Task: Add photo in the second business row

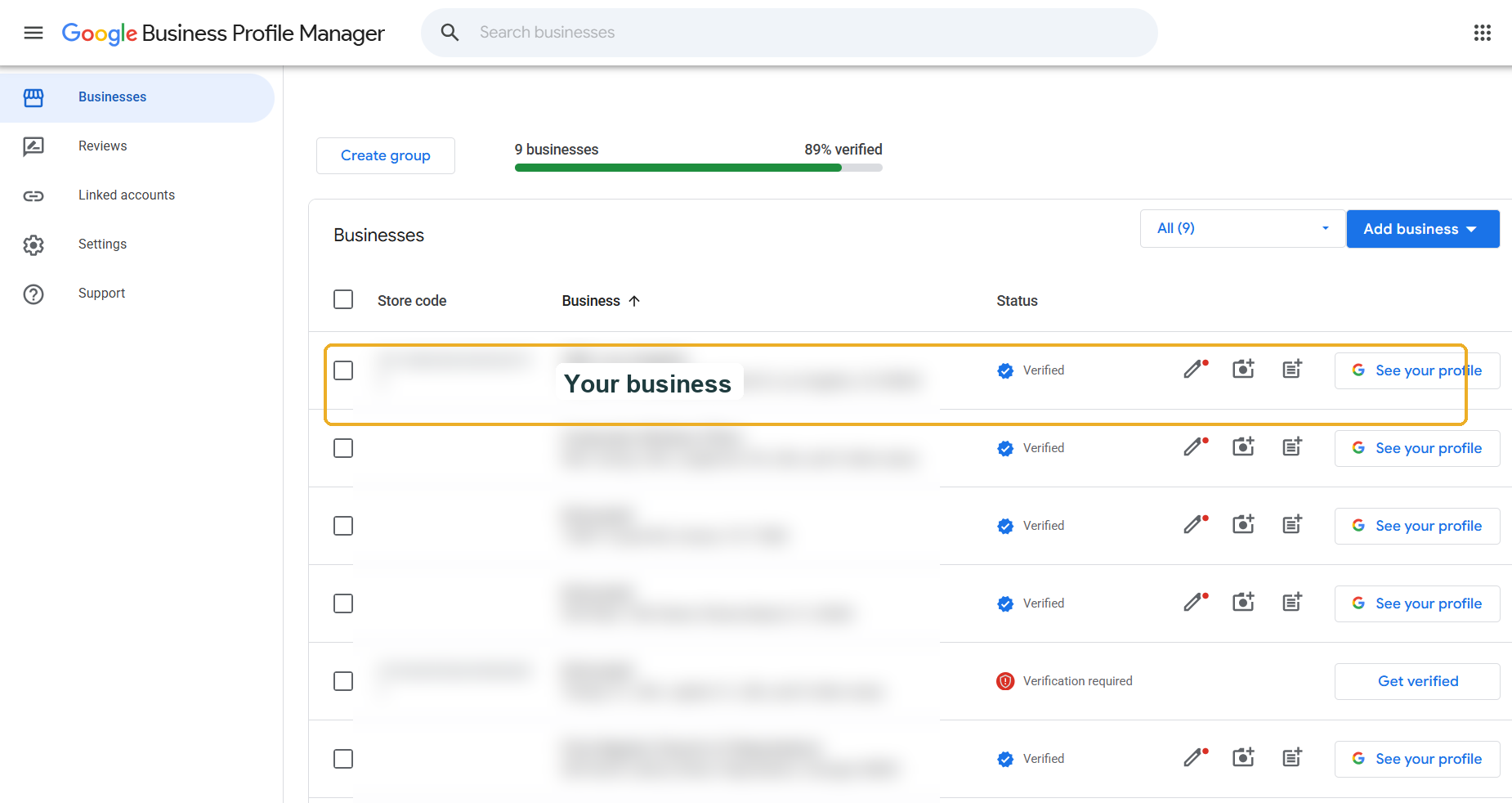Action: 1243,447
